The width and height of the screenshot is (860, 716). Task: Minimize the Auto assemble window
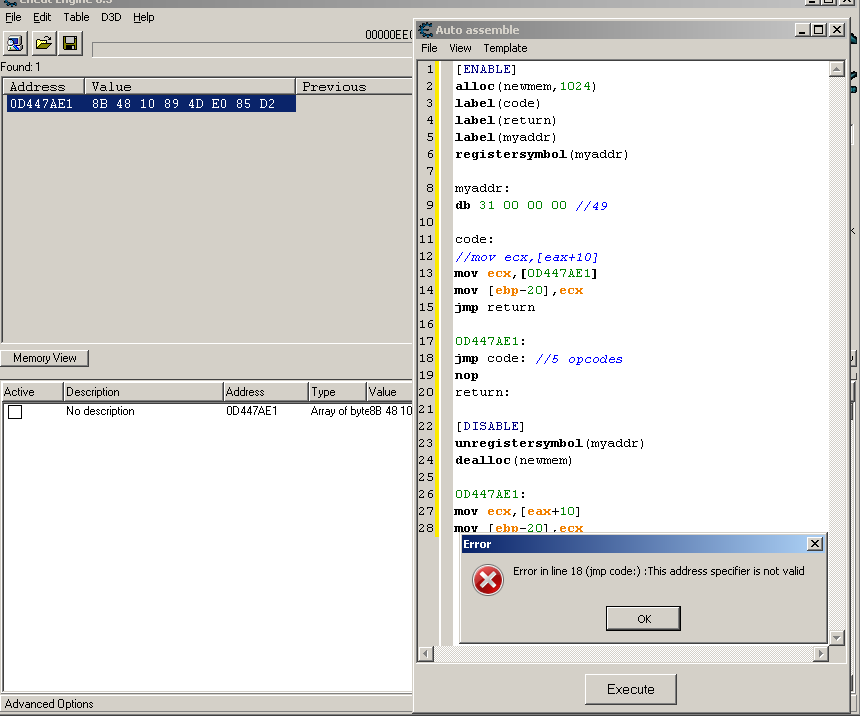(801, 30)
